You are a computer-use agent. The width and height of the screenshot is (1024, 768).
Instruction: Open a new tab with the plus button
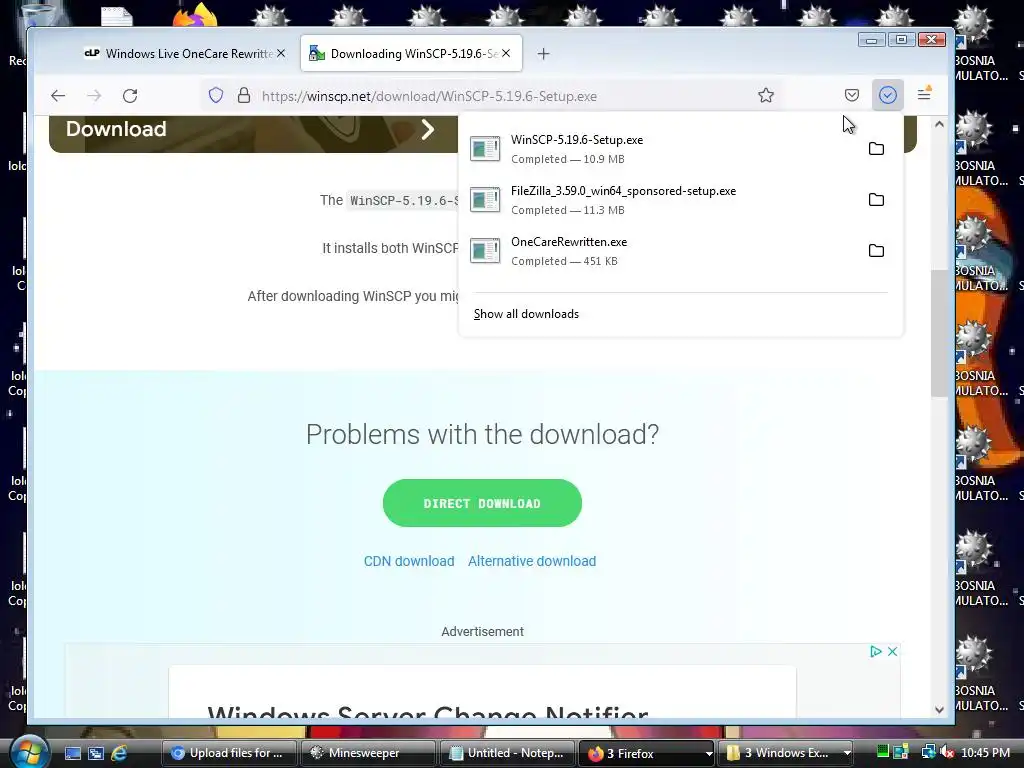(x=543, y=54)
